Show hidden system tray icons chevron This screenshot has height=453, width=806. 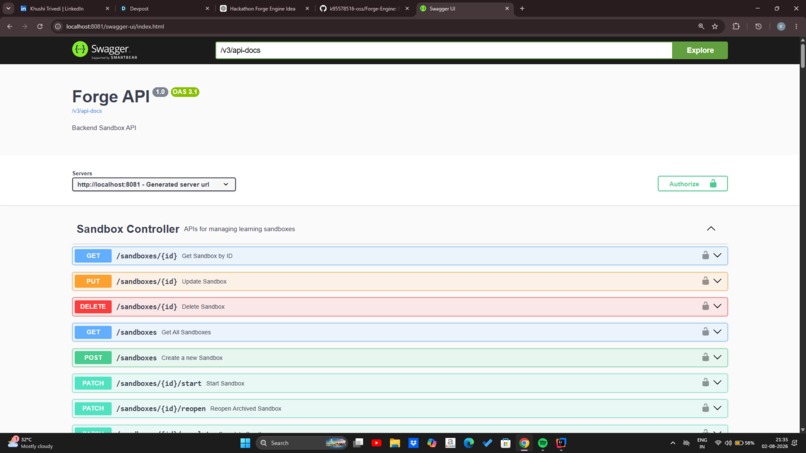pyautogui.click(x=672, y=443)
